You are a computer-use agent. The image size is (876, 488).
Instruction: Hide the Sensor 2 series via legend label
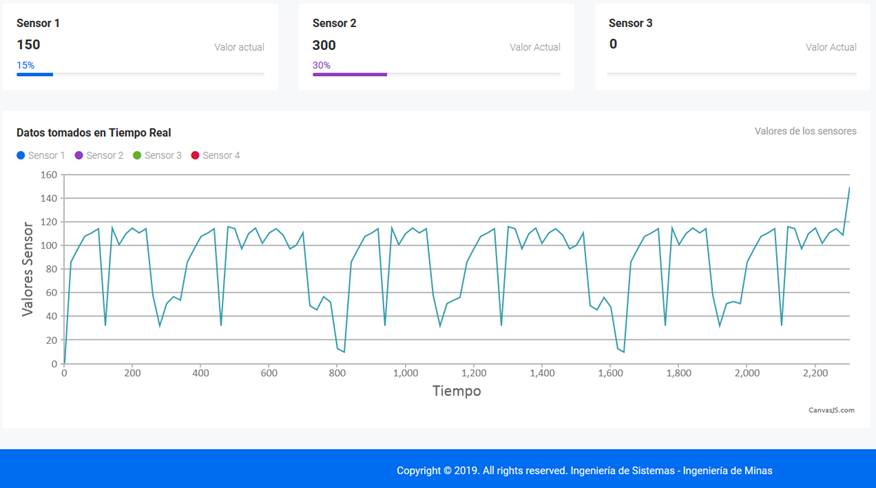click(x=104, y=156)
